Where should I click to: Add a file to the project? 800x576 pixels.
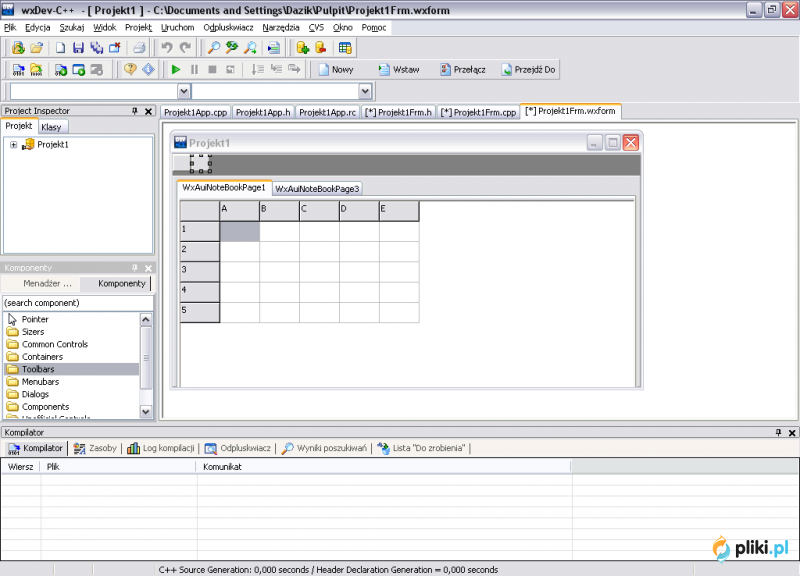point(303,48)
